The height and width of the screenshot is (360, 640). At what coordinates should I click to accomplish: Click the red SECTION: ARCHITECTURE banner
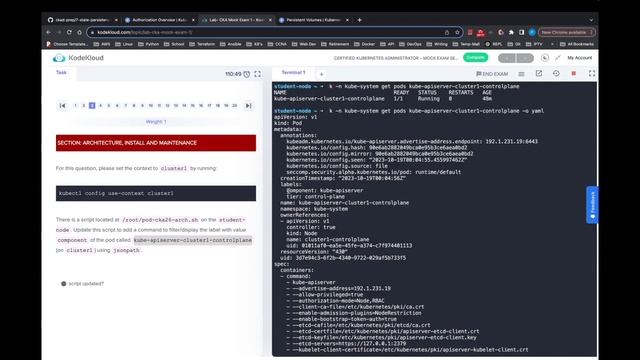coord(156,143)
